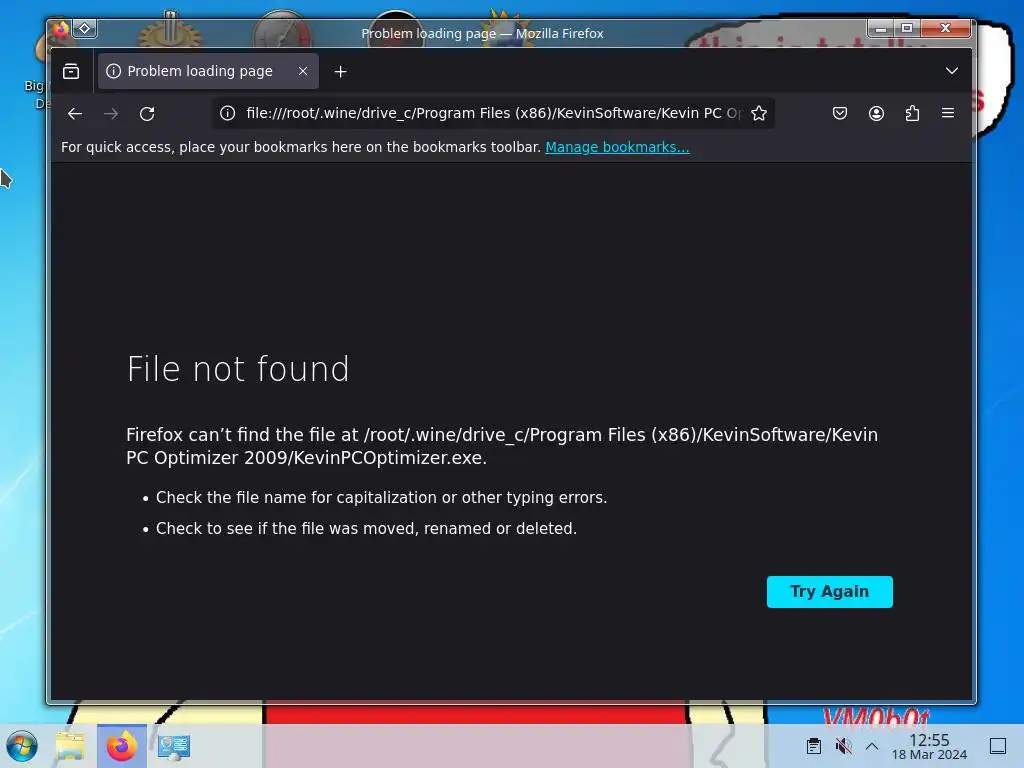Close the Problem loading page tab
This screenshot has height=768, width=1024.
click(x=302, y=71)
